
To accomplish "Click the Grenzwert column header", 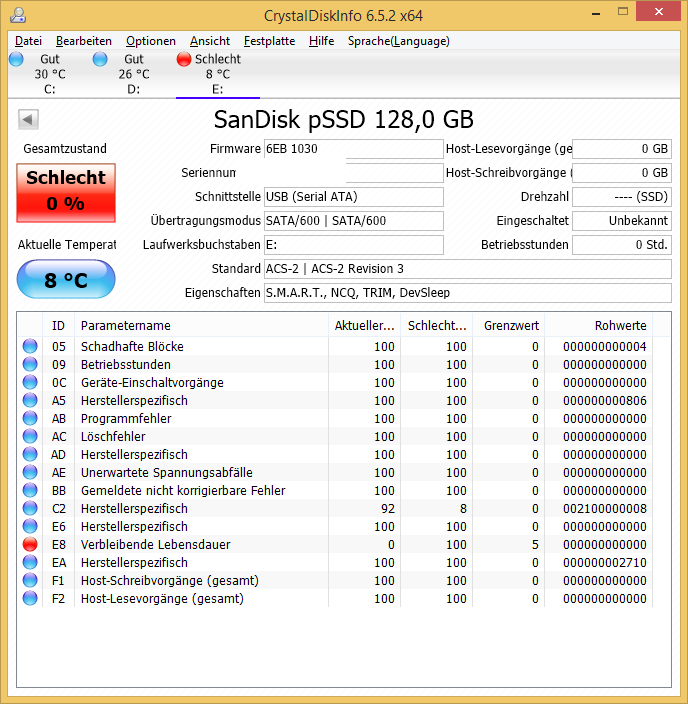I will click(508, 326).
